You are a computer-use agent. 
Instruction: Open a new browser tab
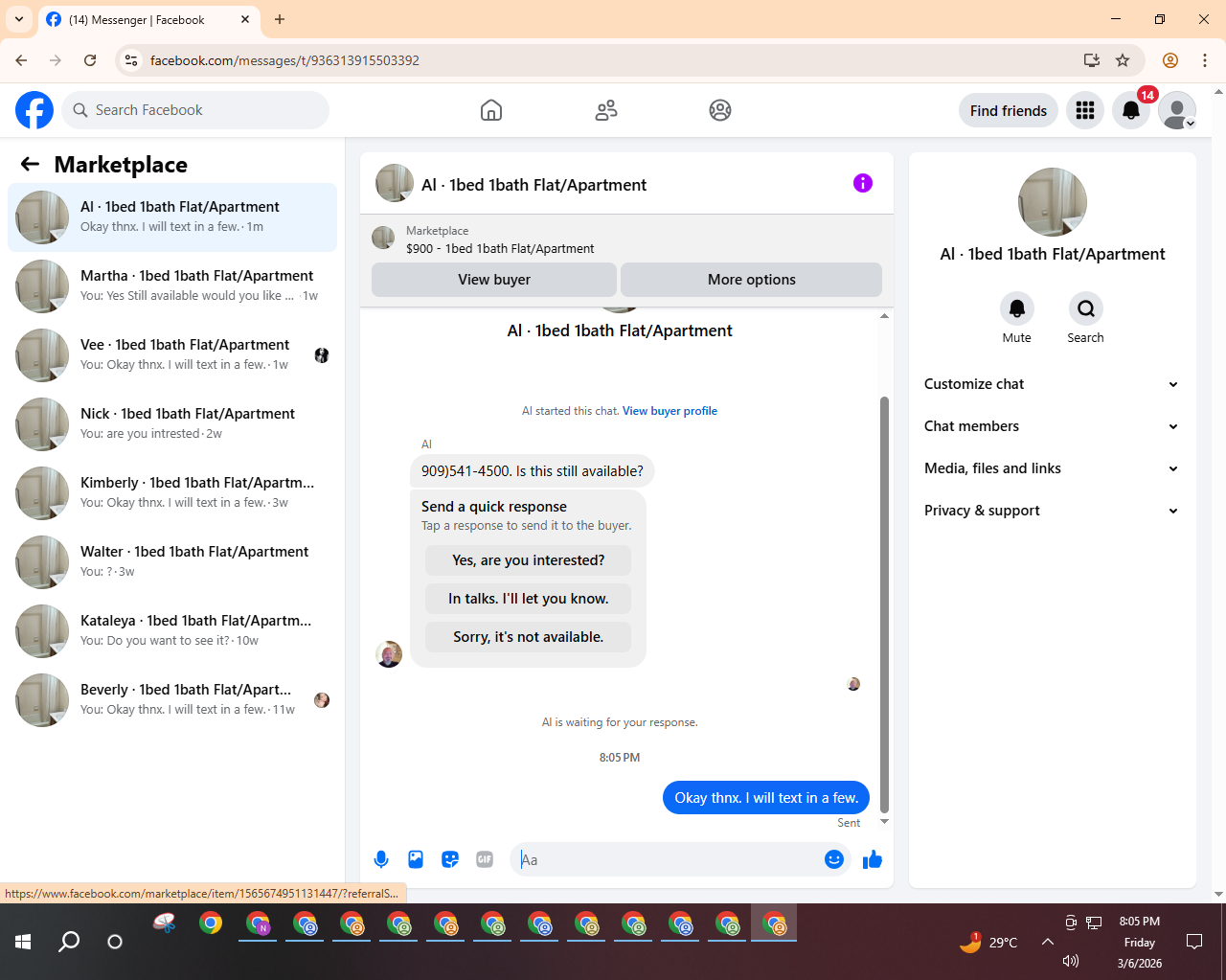pos(280,19)
